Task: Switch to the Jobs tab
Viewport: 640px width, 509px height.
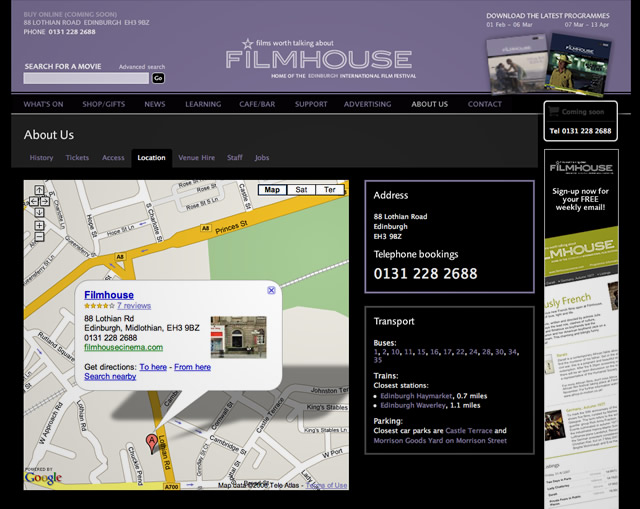Action: tap(262, 158)
